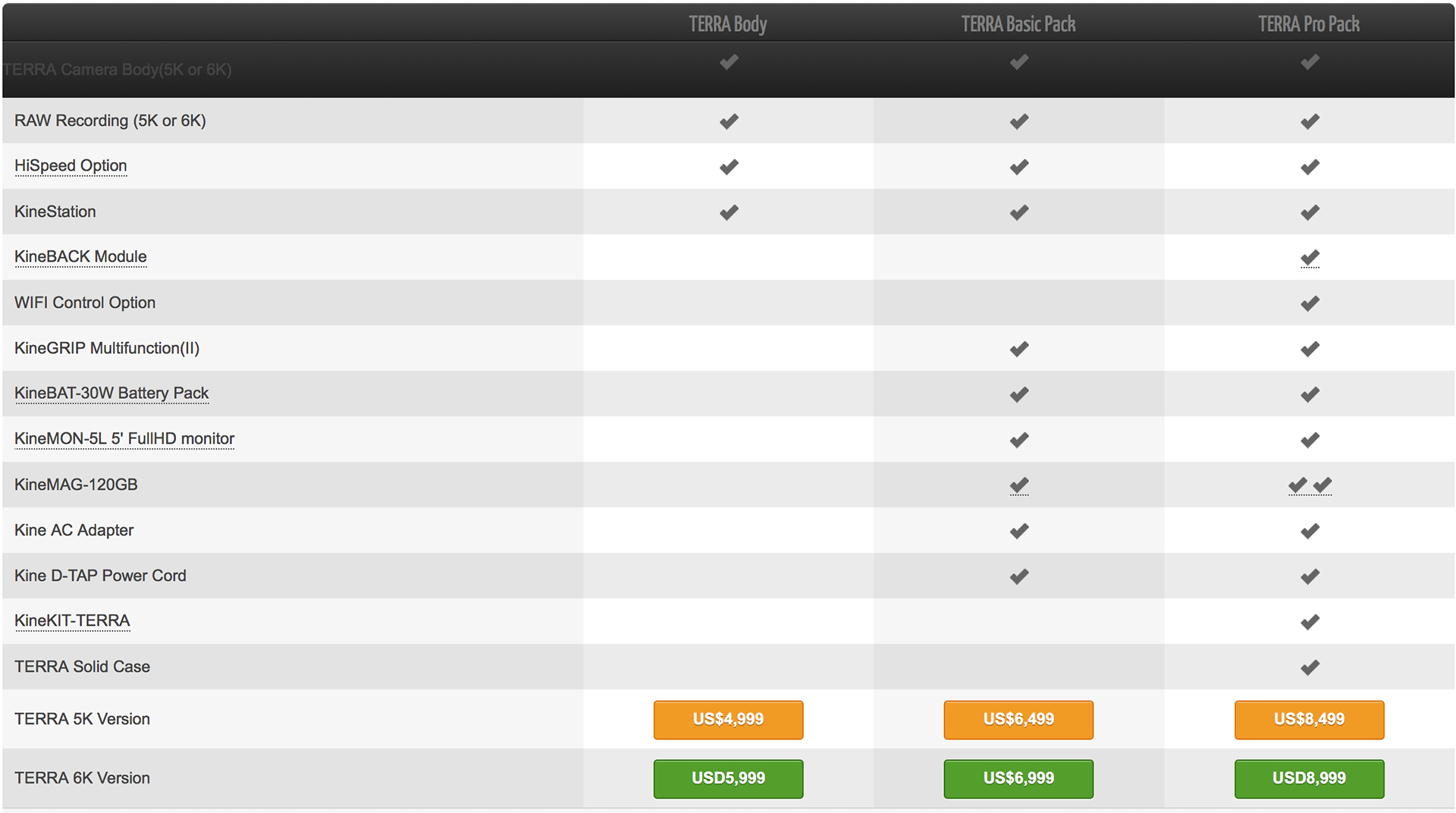Click the WIFI Control Option checkmark under Pro Pack
Image resolution: width=1456 pixels, height=813 pixels.
click(1310, 303)
